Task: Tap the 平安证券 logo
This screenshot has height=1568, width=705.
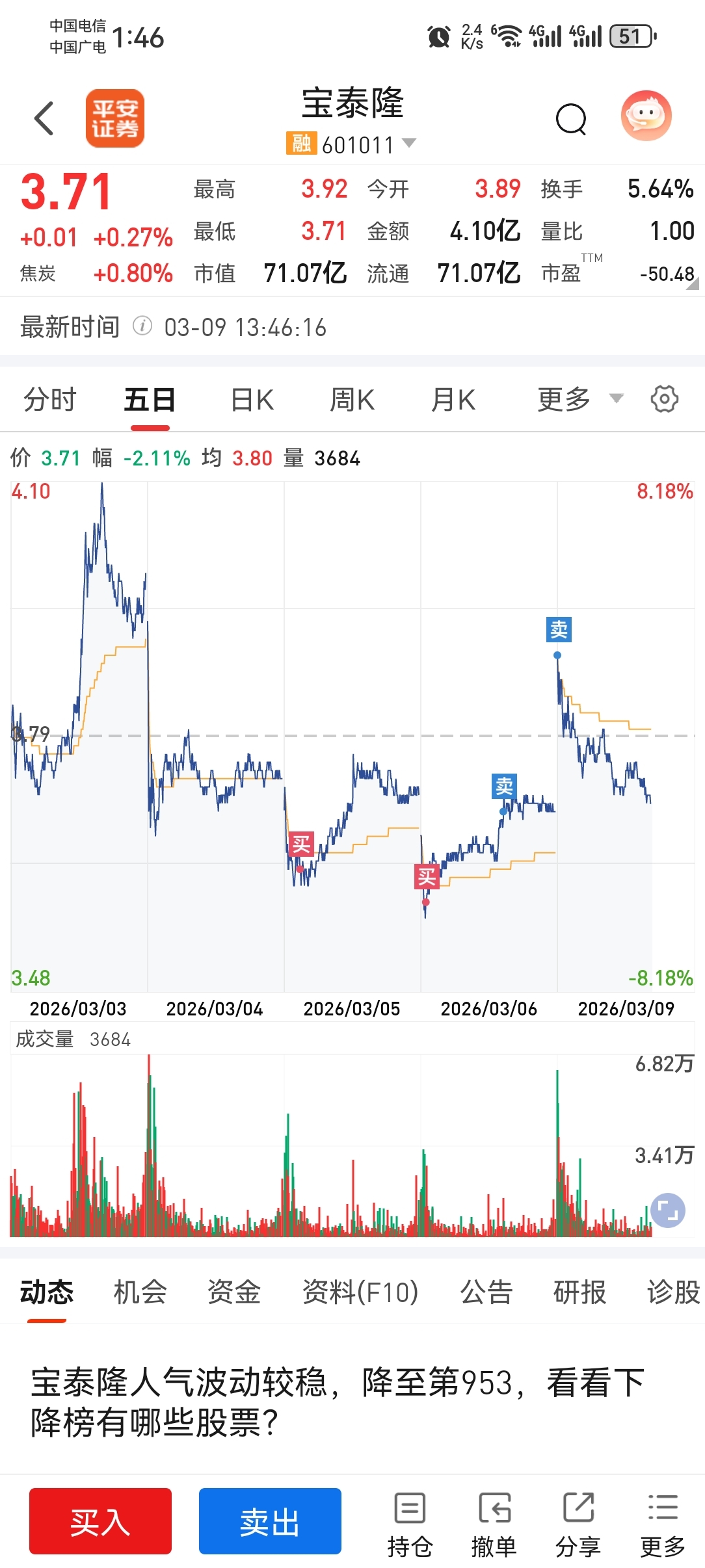Action: [115, 118]
